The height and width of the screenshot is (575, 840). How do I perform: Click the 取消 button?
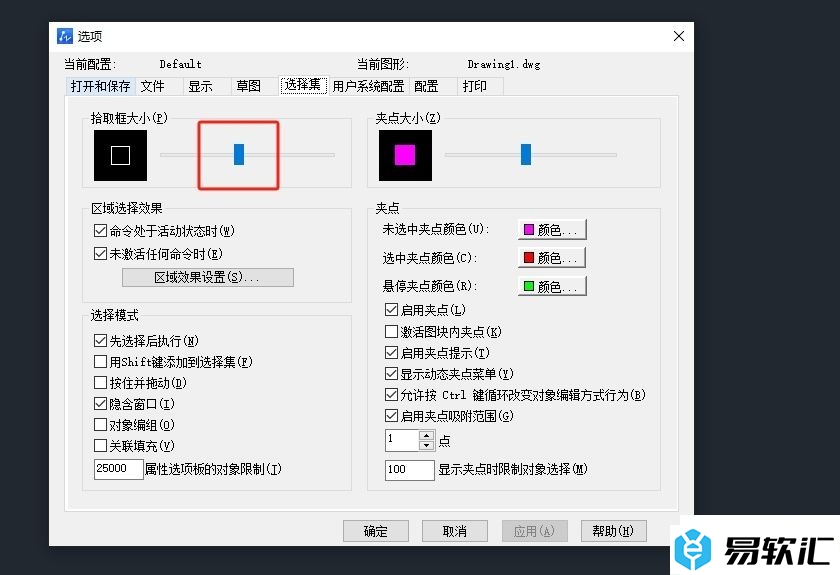coord(455,531)
